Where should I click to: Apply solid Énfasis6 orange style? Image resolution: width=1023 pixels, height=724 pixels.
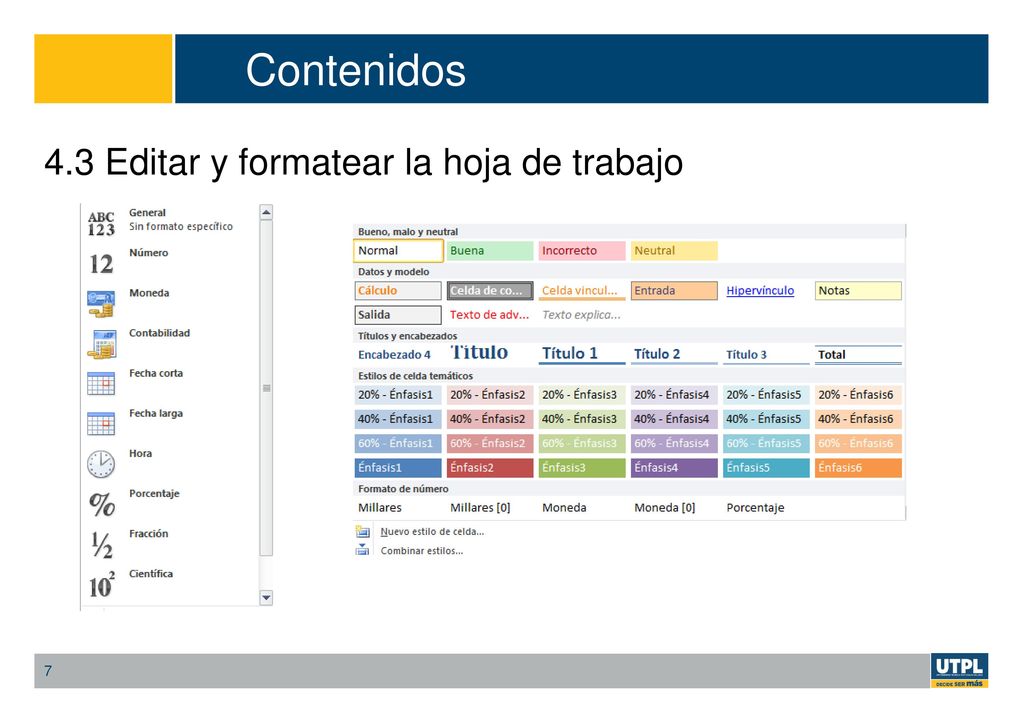click(858, 468)
